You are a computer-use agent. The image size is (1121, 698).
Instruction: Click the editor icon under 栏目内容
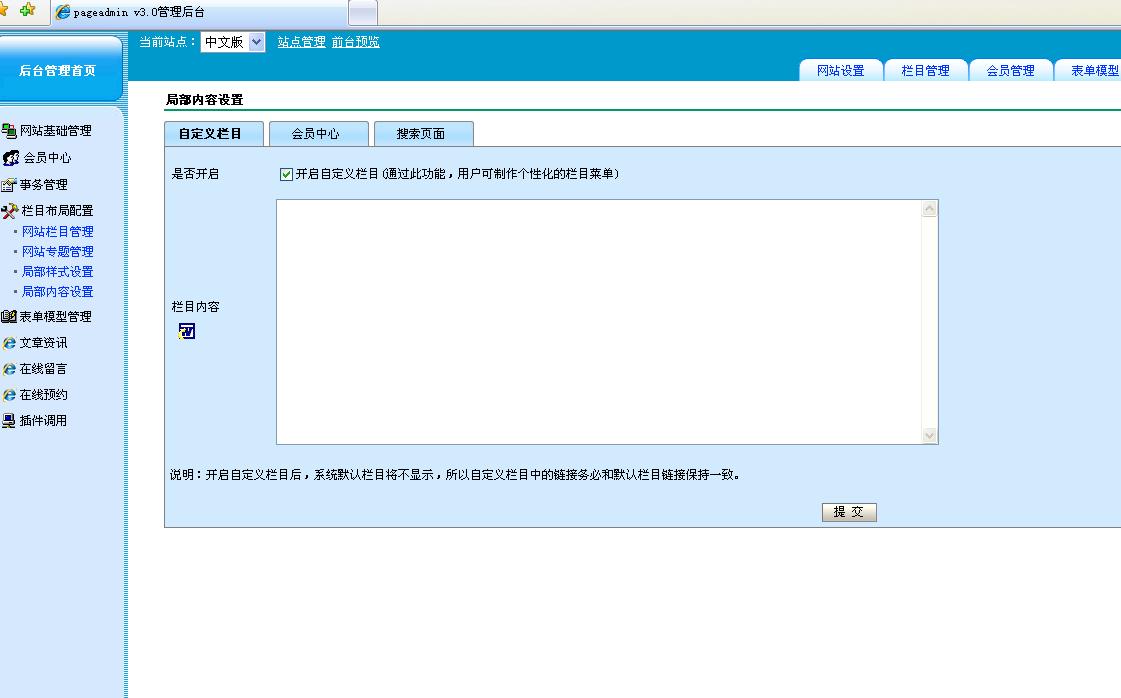pos(186,331)
